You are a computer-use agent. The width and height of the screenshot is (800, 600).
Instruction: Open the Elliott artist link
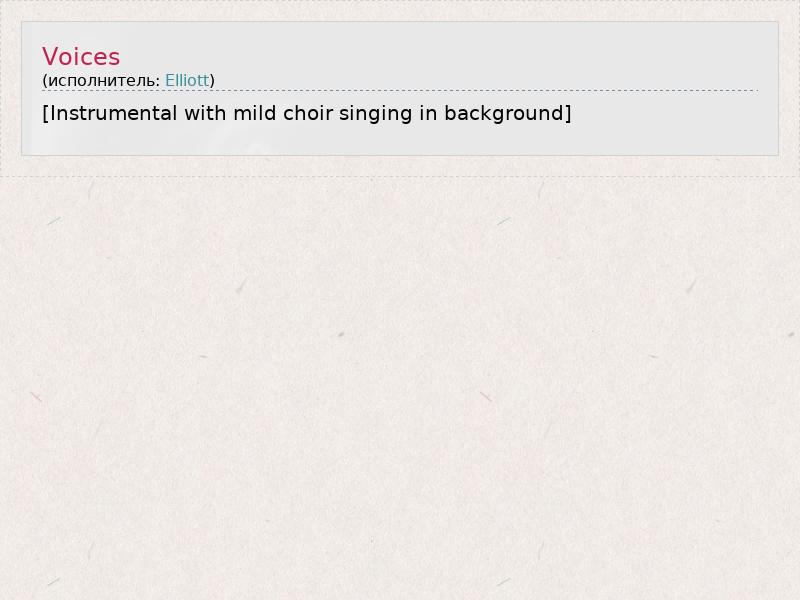[x=187, y=80]
